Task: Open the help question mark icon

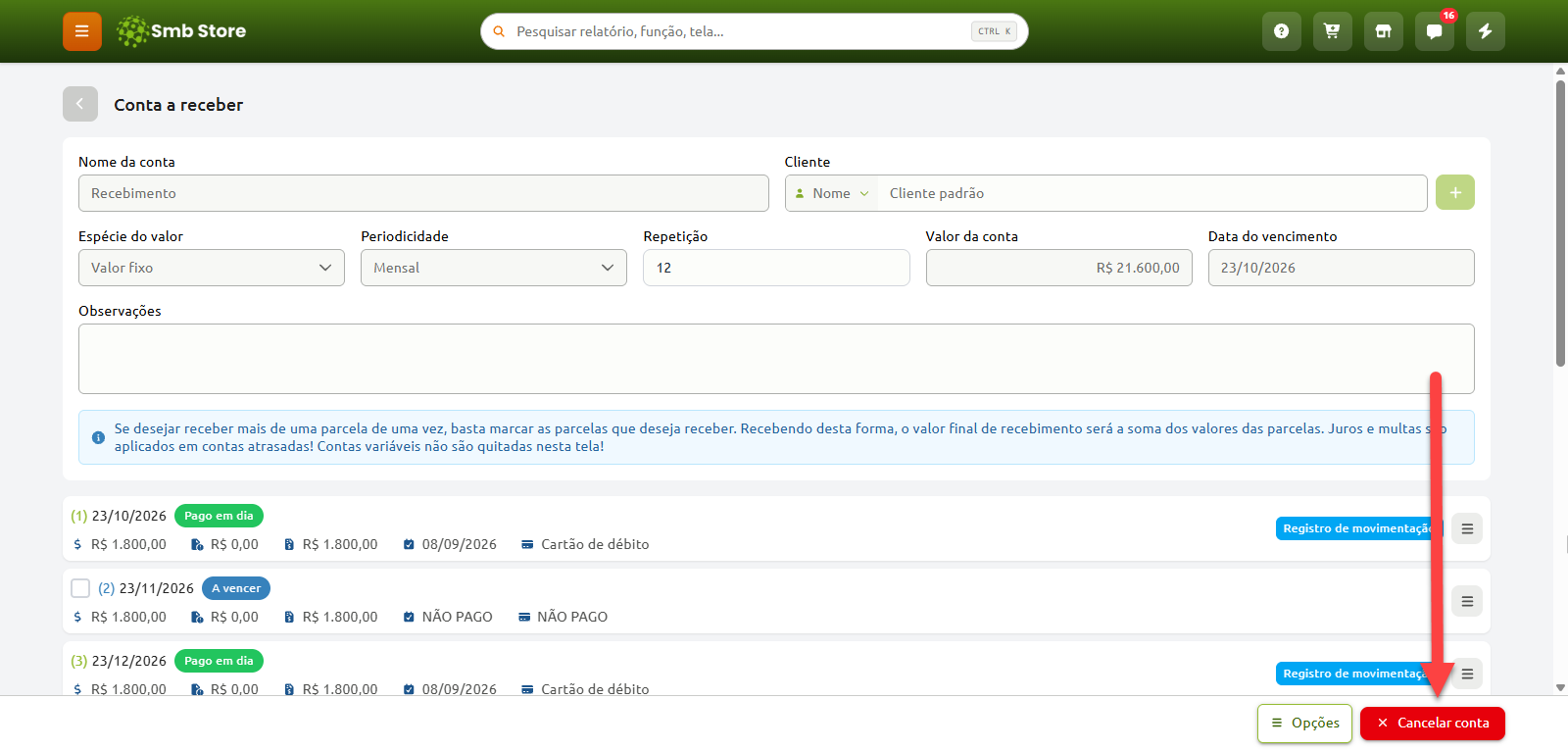Action: [x=1282, y=31]
